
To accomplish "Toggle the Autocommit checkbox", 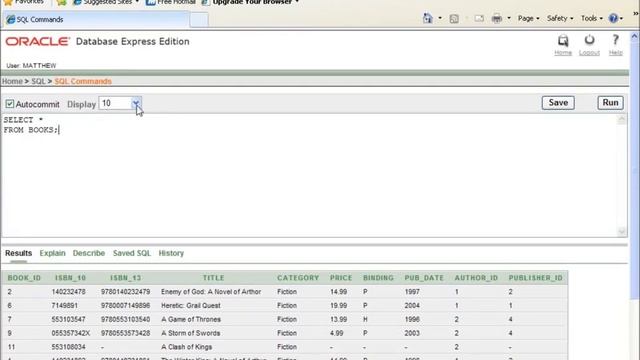I will point(10,104).
